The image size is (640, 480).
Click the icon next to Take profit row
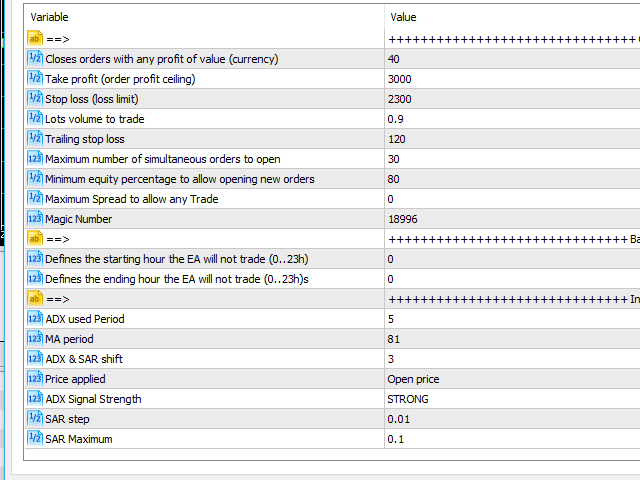[x=35, y=79]
